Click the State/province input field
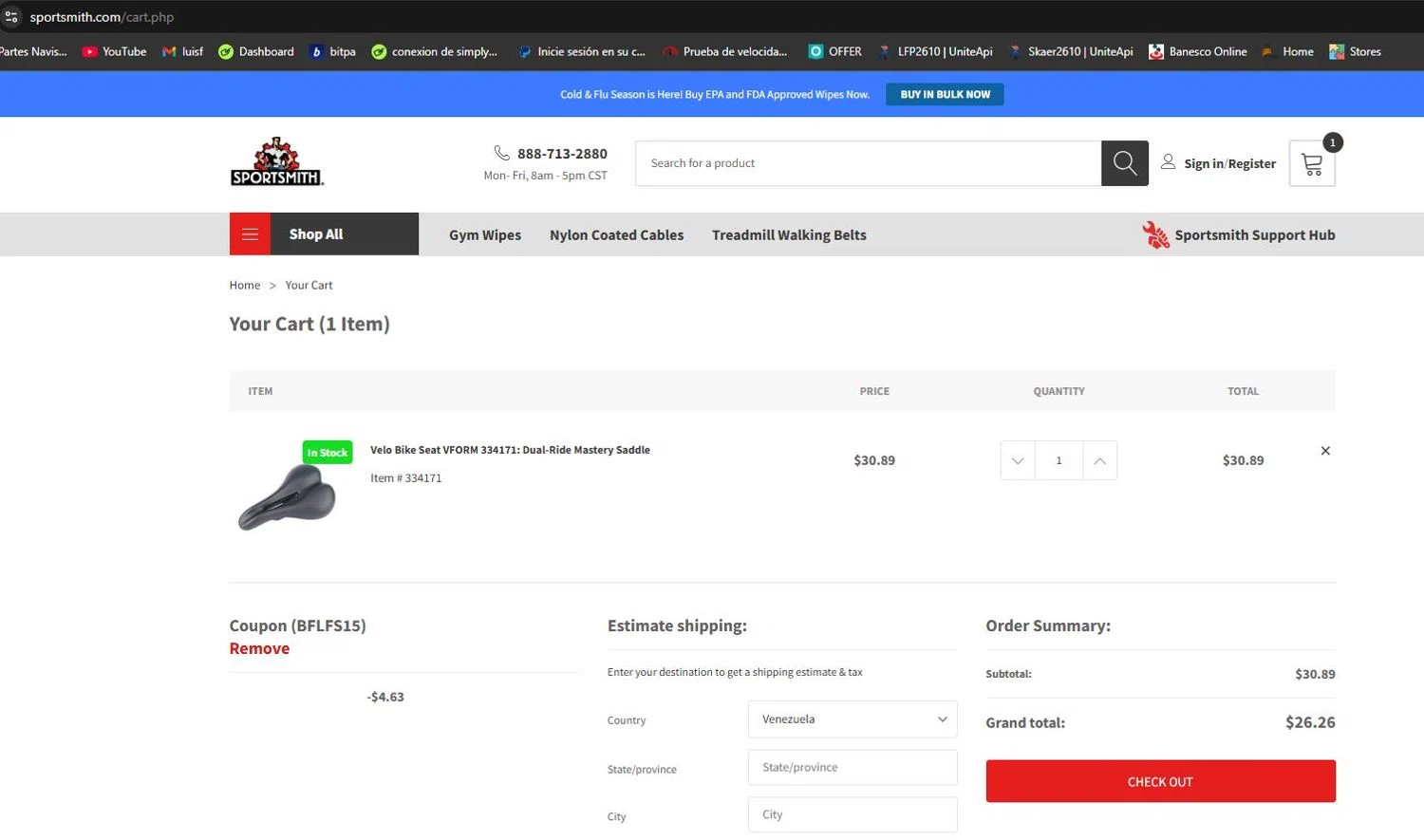Screen dimensions: 1424x840 (853, 767)
